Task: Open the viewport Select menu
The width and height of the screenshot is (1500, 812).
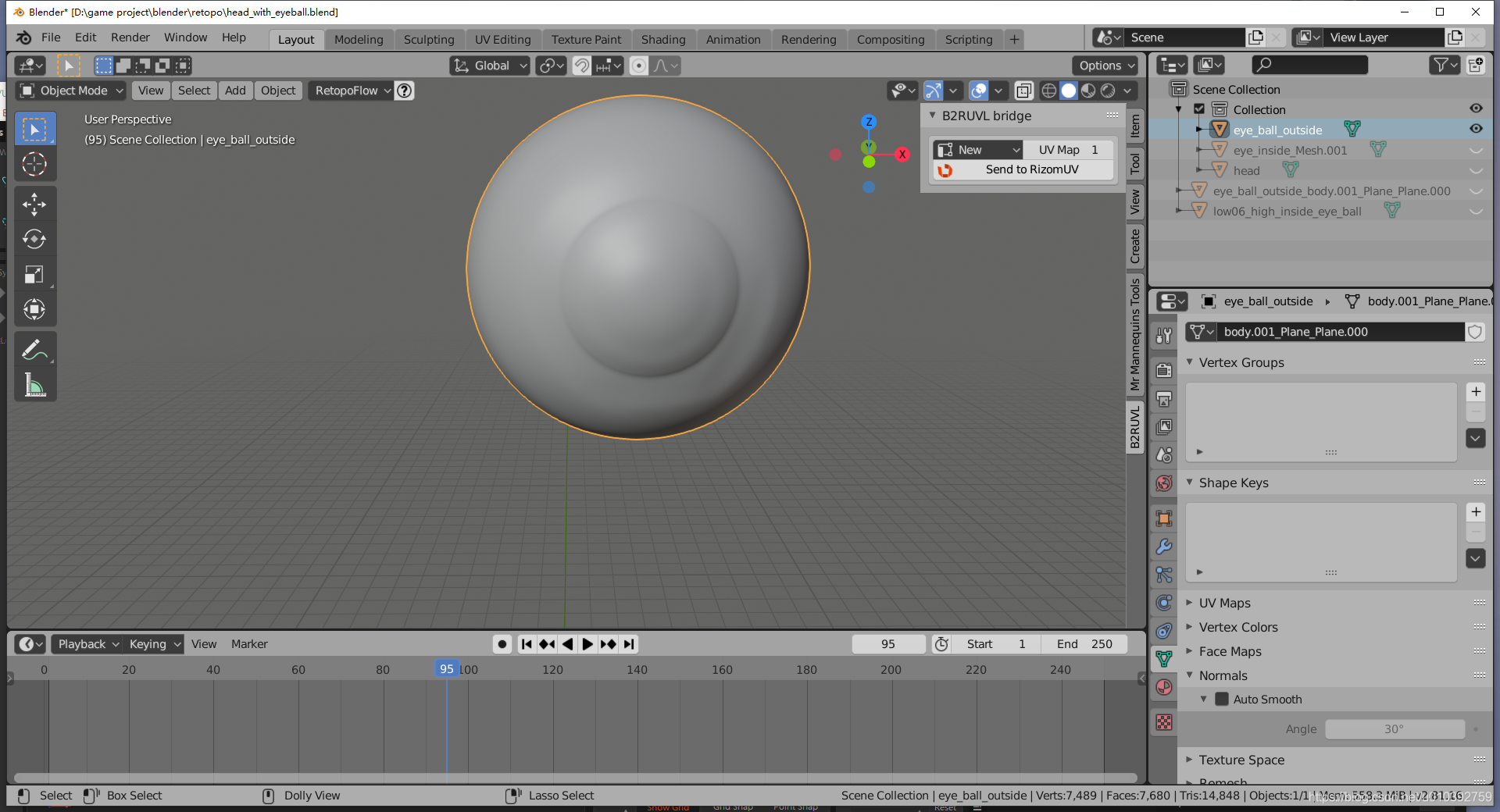Action: (194, 91)
